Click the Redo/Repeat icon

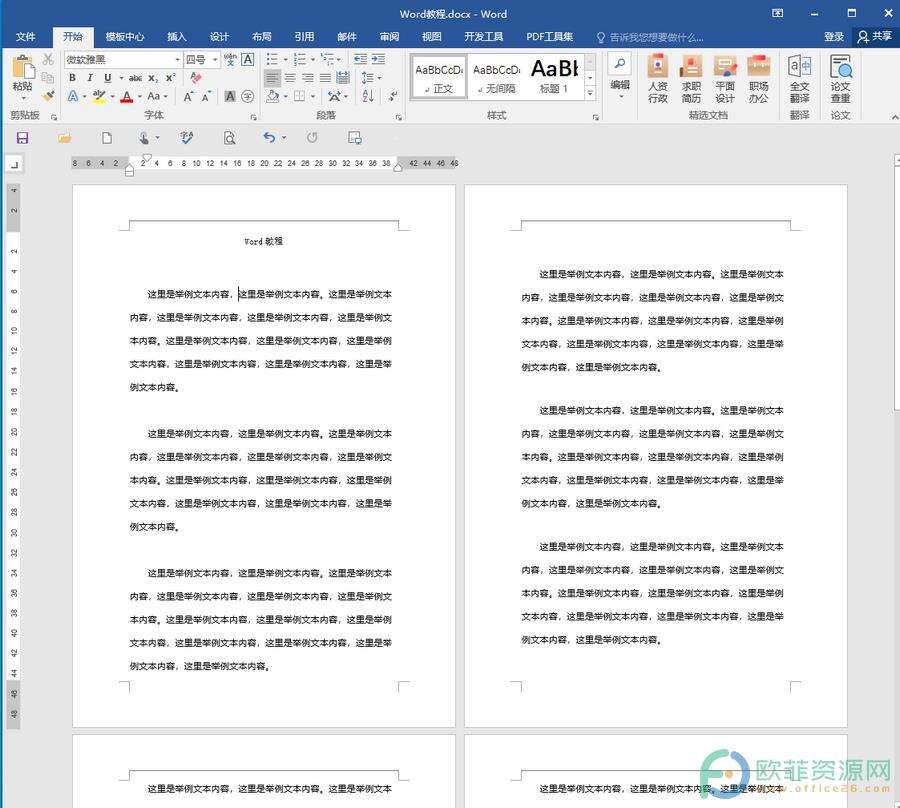(x=312, y=138)
